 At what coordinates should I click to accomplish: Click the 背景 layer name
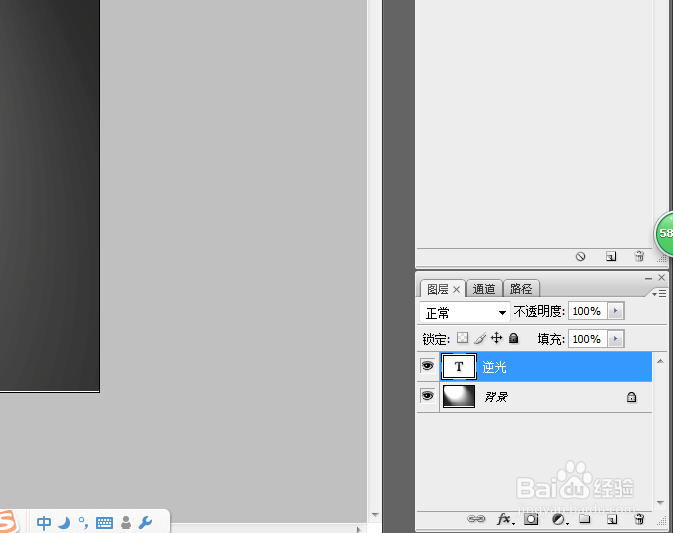tap(496, 397)
